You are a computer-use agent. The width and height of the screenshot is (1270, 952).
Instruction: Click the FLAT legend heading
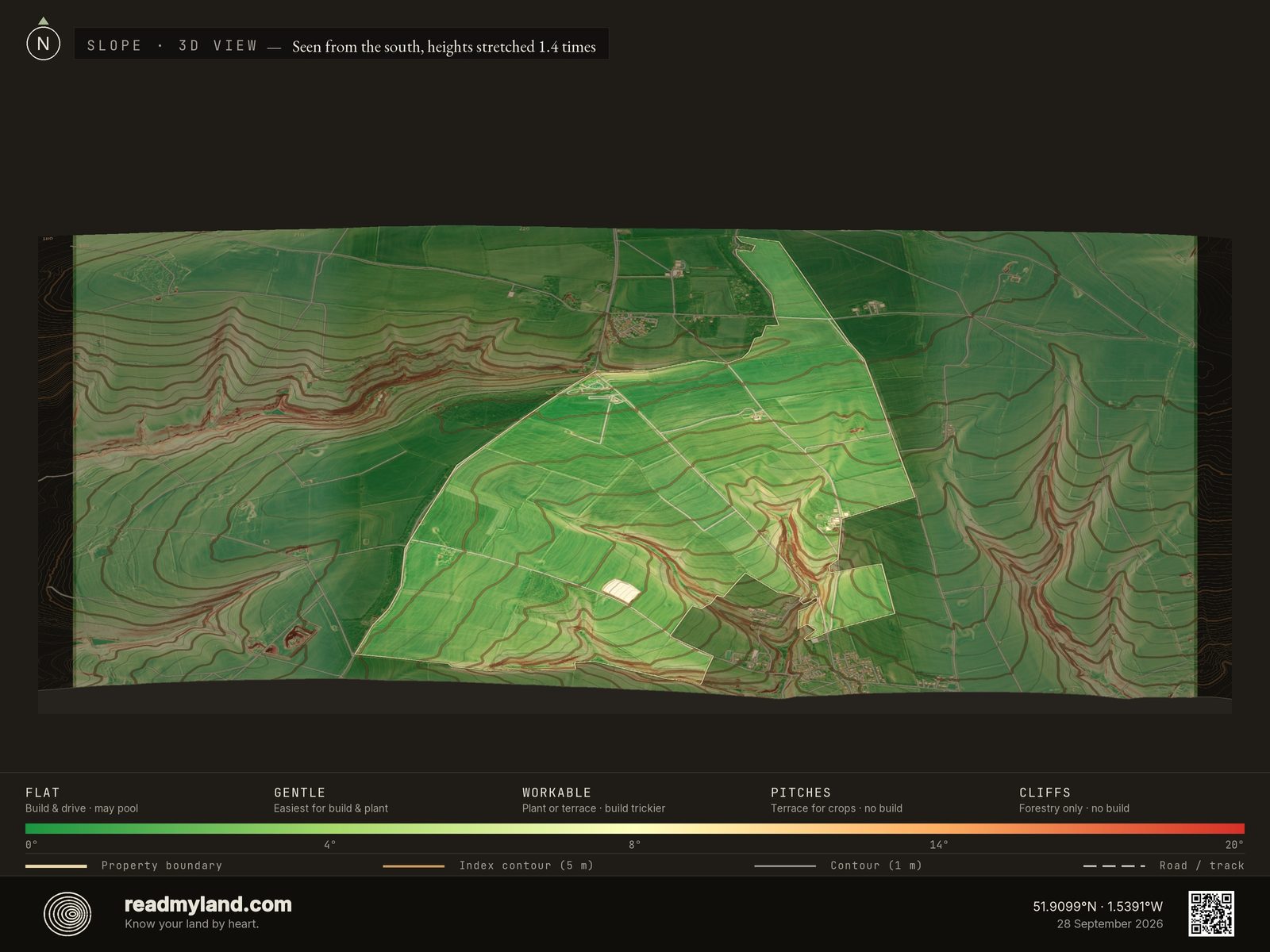(43, 793)
